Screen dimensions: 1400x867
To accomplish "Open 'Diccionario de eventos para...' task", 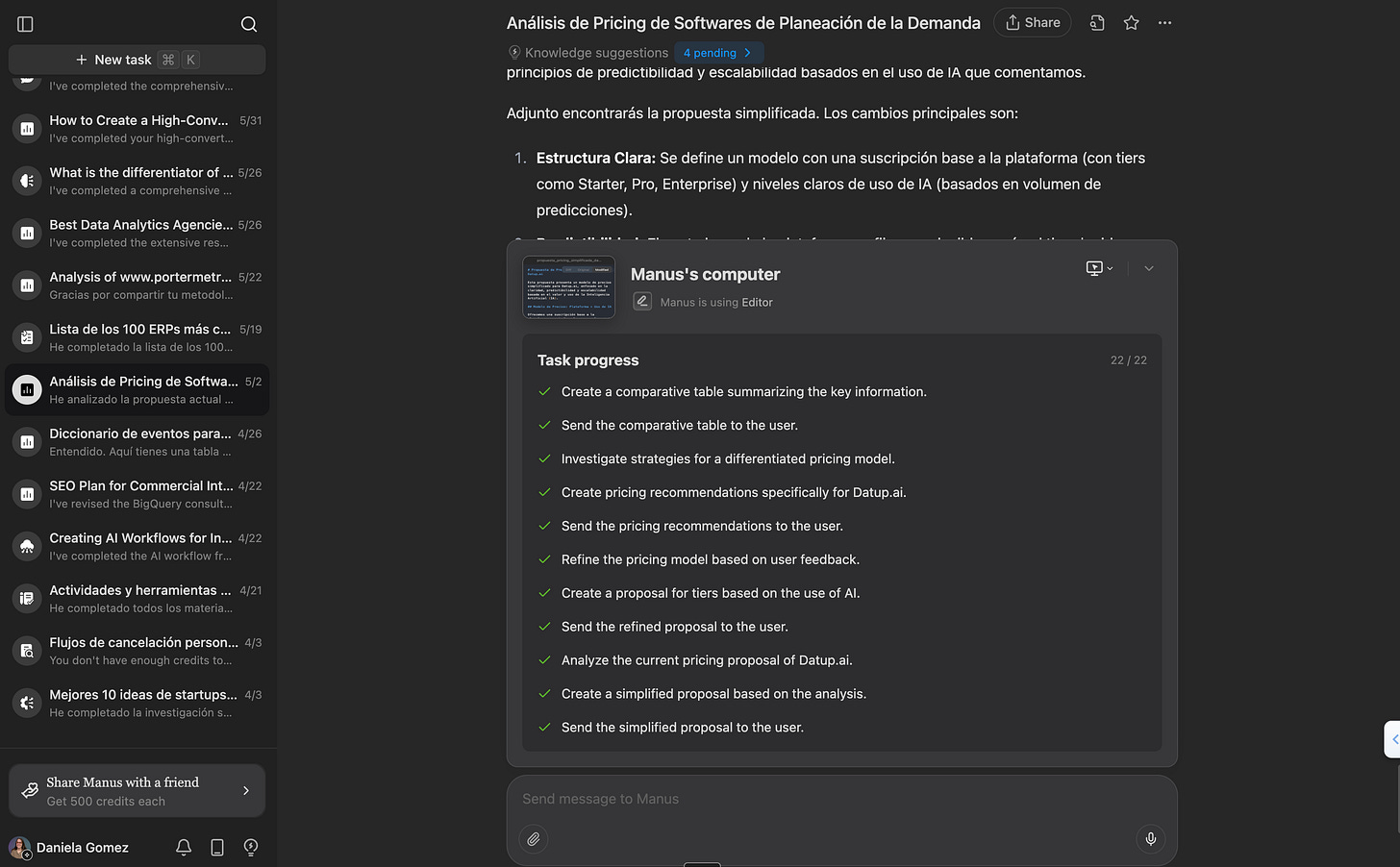I will tap(137, 442).
